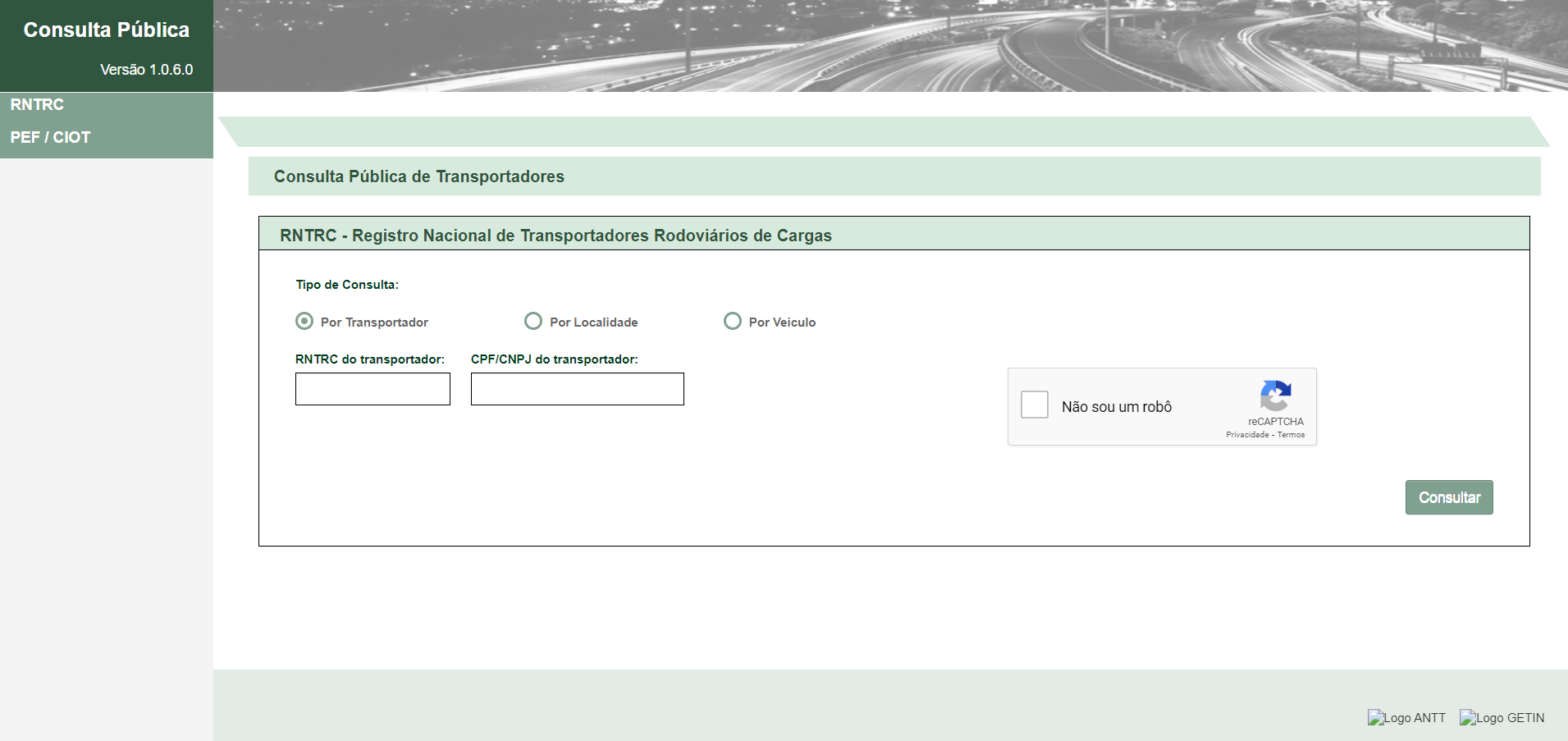The width and height of the screenshot is (1568, 741).
Task: Click the Tipo de Consulta label
Action: coord(347,285)
